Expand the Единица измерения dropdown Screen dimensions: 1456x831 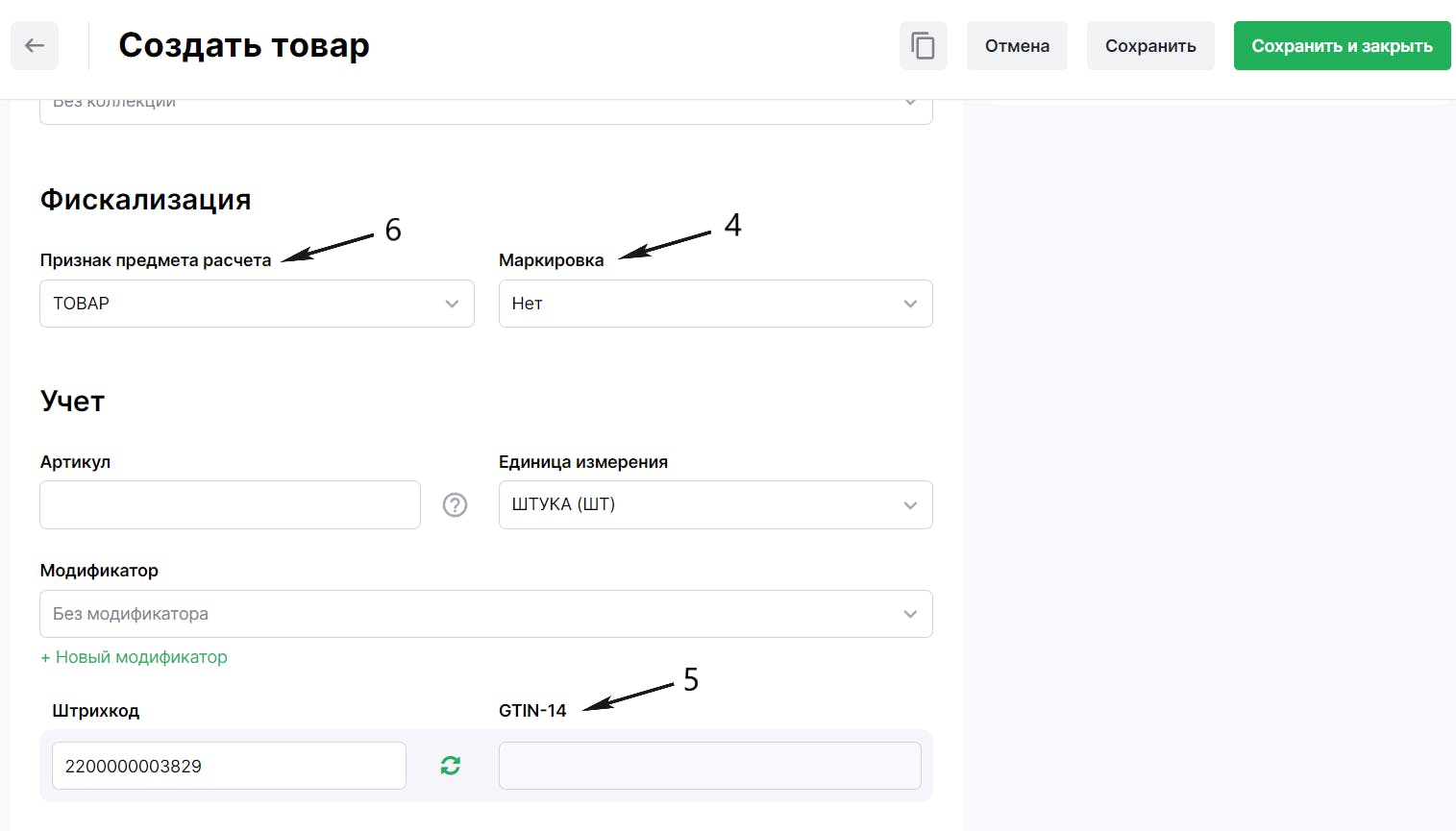715,504
